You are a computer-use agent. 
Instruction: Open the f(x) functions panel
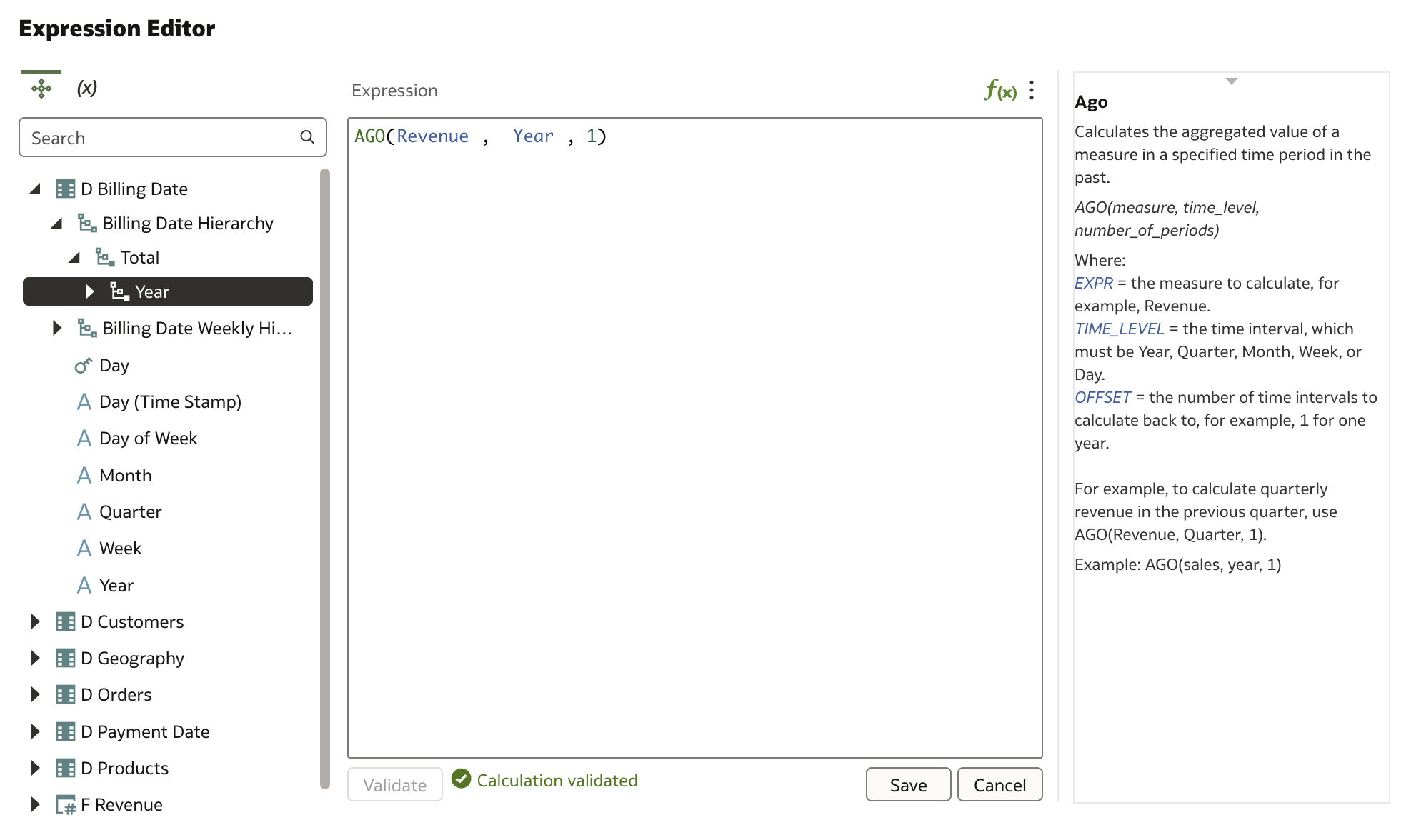[1000, 90]
